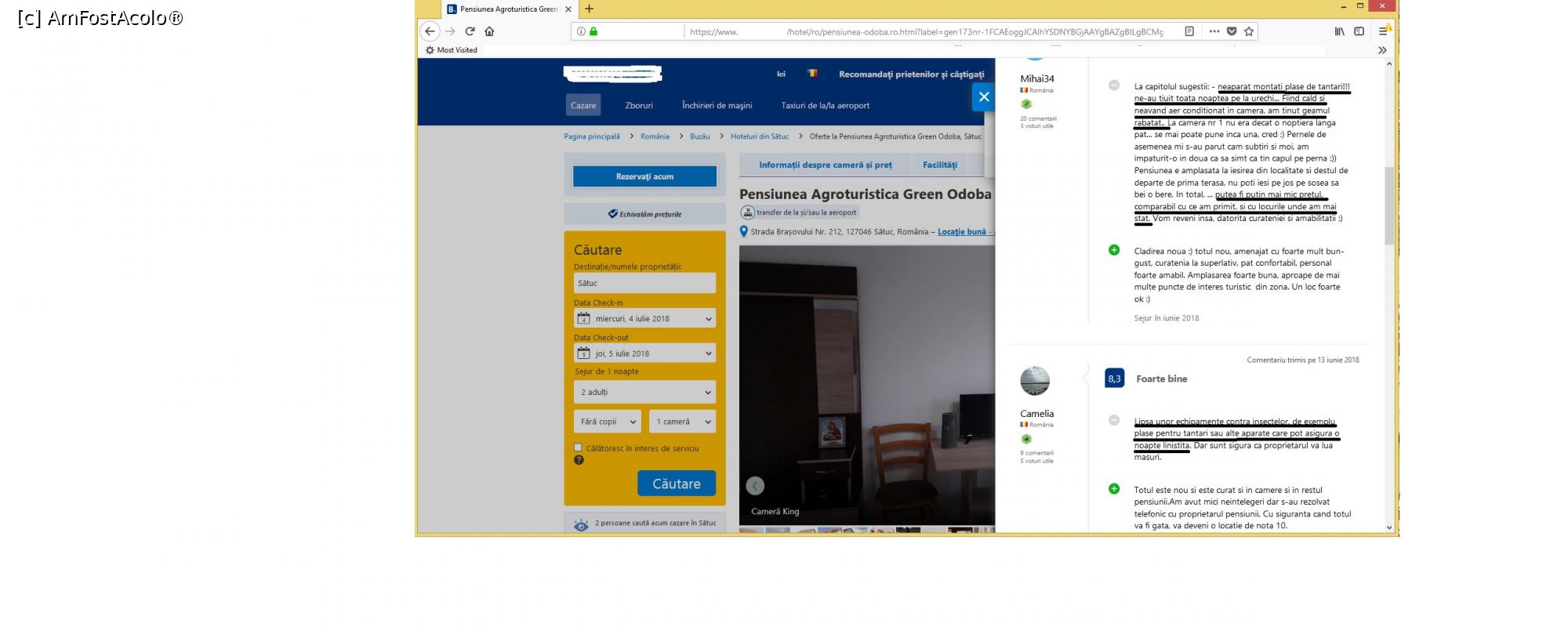Screen dimensions: 1568x627
Task: Click the Save to Pocket icon
Action: [x=1232, y=31]
